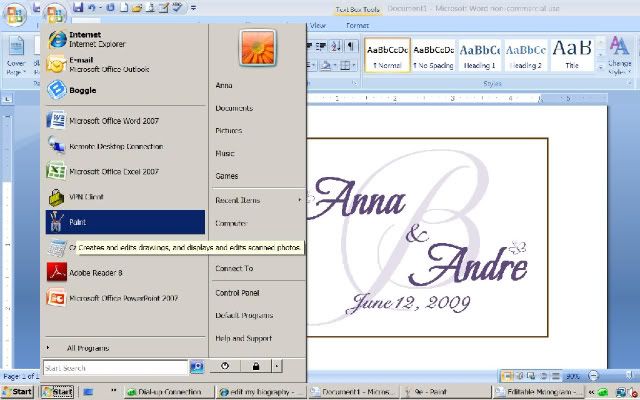Screen dimensions: 640x400
Task: Click the Spelling check icon in Quick Access Toolbar
Action: pos(177,7)
